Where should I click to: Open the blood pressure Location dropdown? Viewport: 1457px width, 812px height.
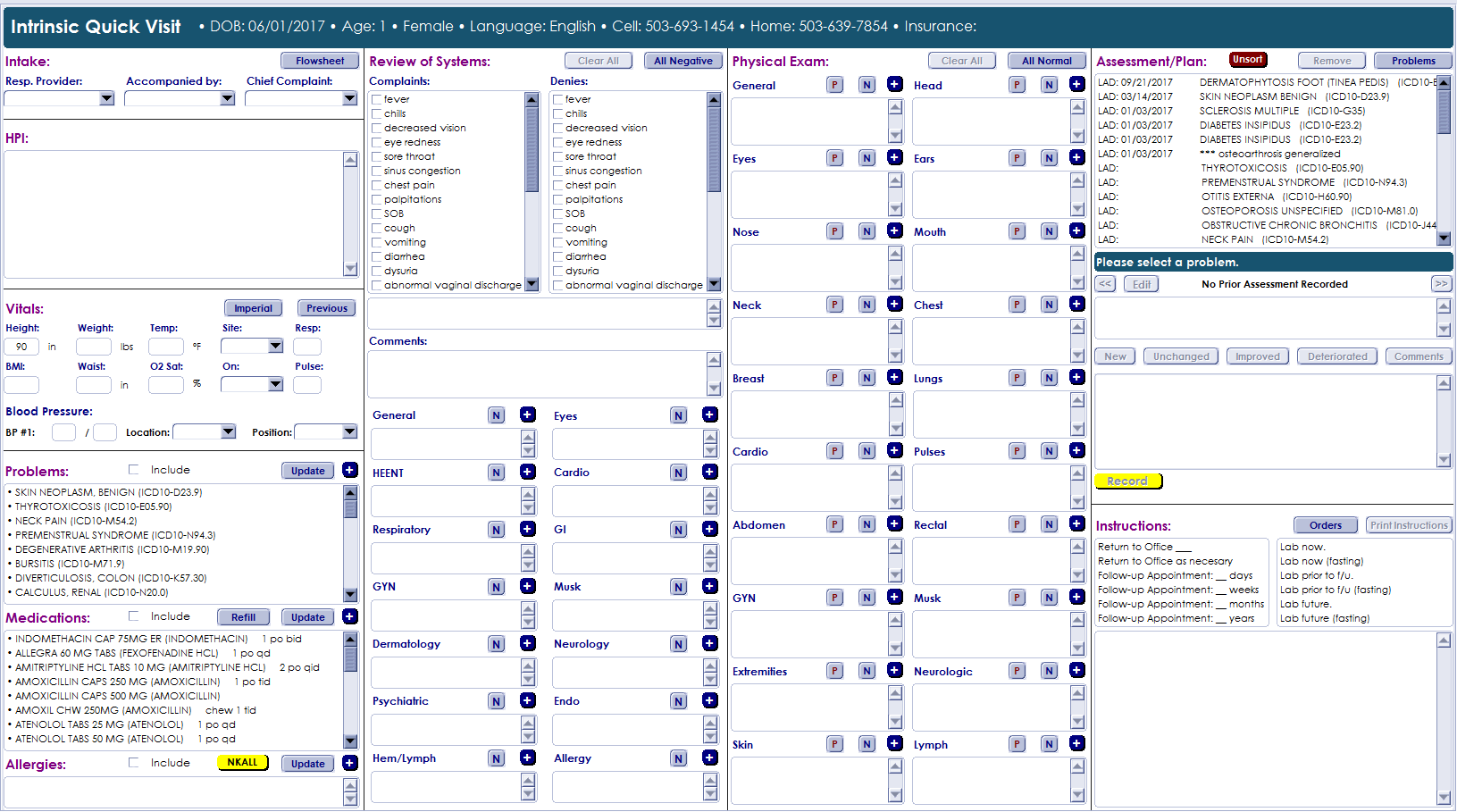[228, 432]
